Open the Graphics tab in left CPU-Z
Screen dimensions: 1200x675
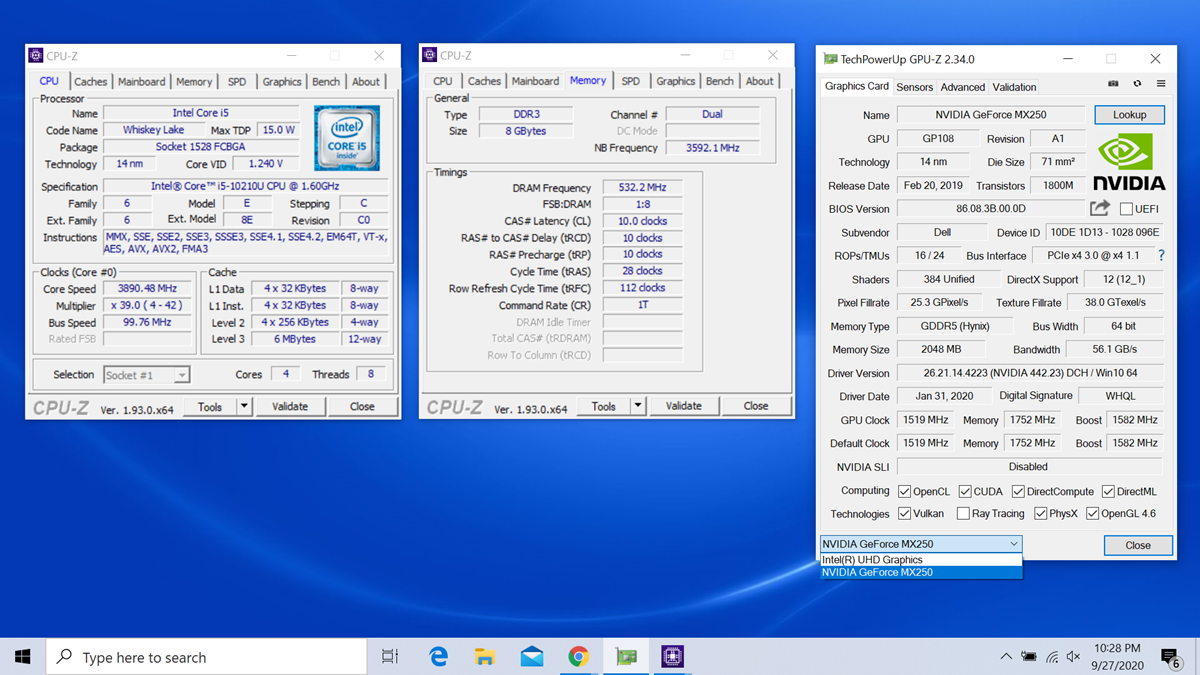(x=282, y=82)
